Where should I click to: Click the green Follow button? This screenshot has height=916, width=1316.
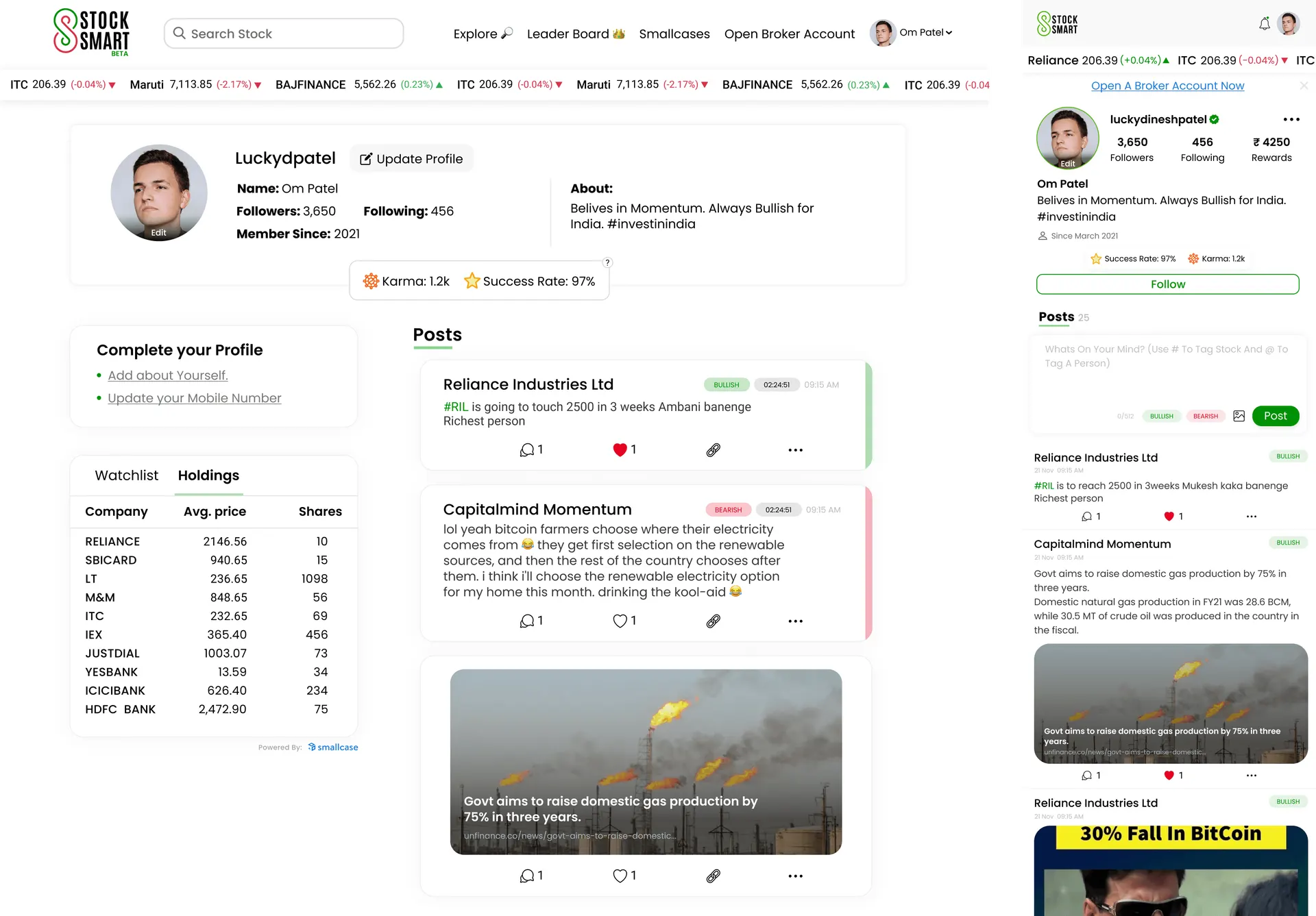1167,284
